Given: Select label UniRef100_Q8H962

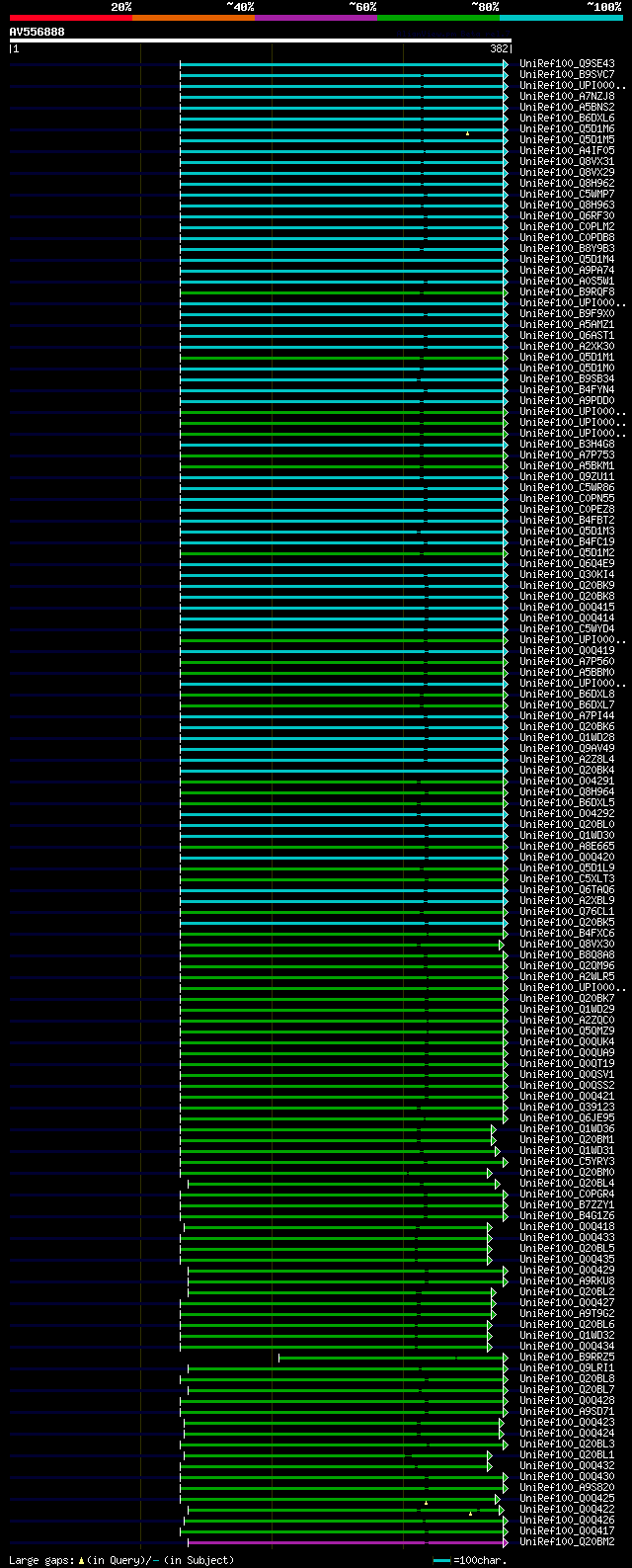Looking at the screenshot, I should (567, 183).
